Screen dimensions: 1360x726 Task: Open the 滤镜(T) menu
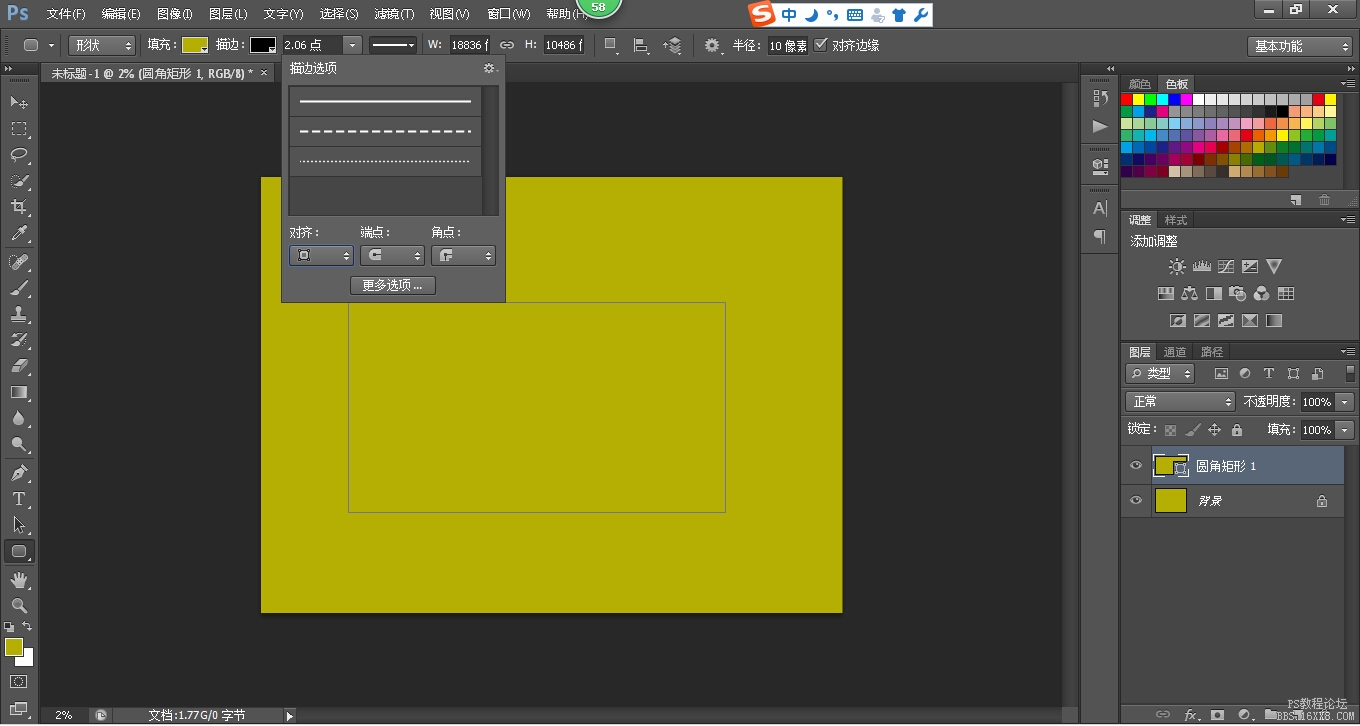394,14
